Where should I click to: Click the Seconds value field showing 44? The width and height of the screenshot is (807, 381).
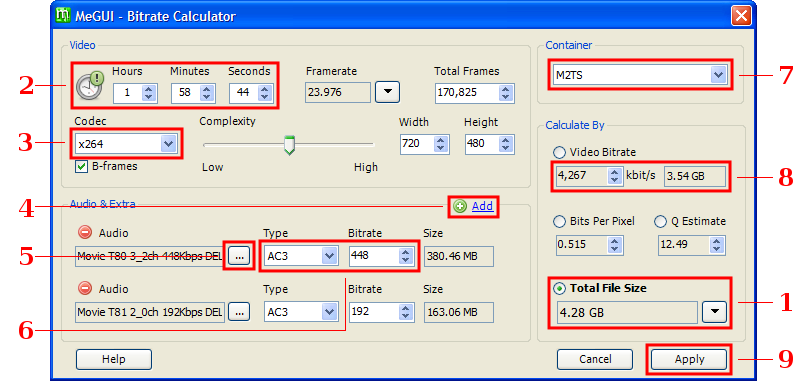coord(244,93)
